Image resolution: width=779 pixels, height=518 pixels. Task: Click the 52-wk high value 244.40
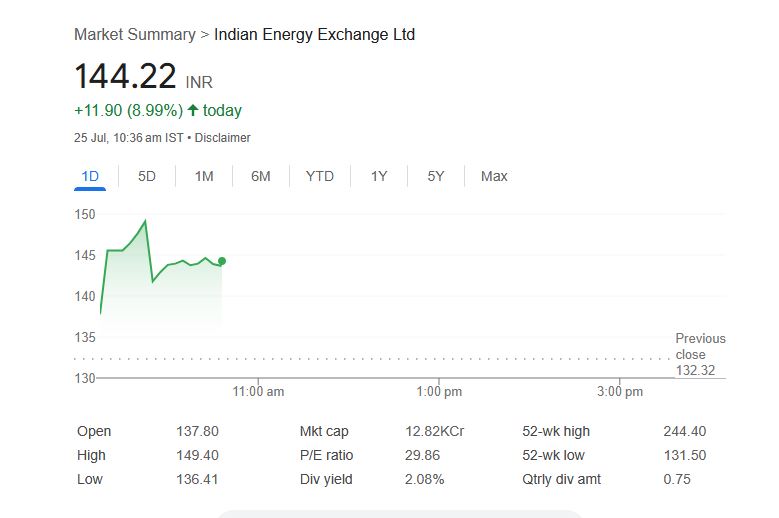click(x=684, y=432)
